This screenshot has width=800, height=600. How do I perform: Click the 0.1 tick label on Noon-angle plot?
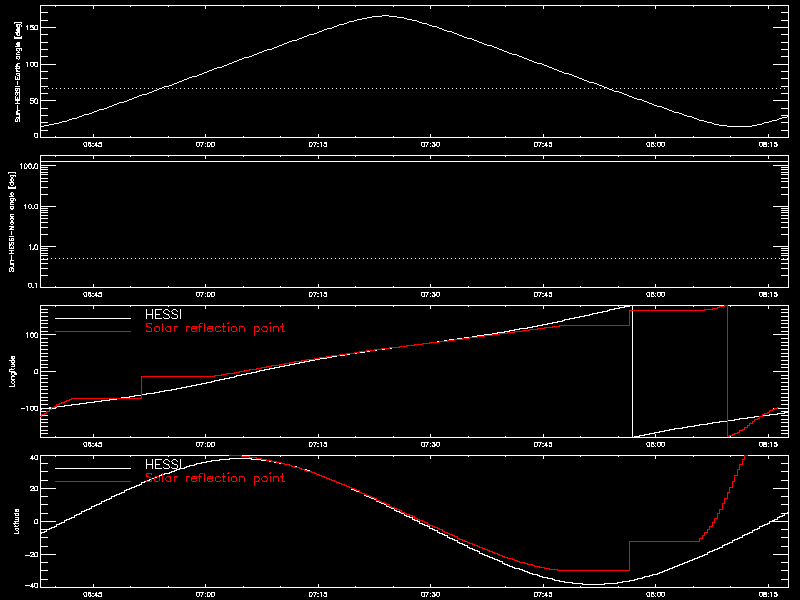point(32,285)
